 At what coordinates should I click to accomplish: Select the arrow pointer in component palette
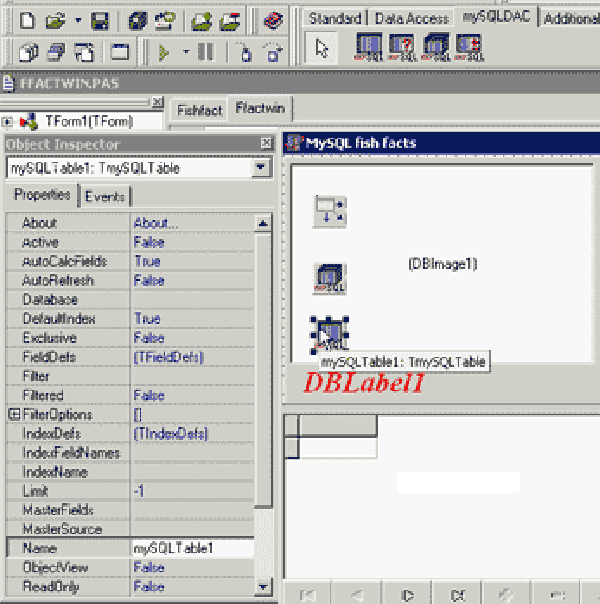click(321, 48)
